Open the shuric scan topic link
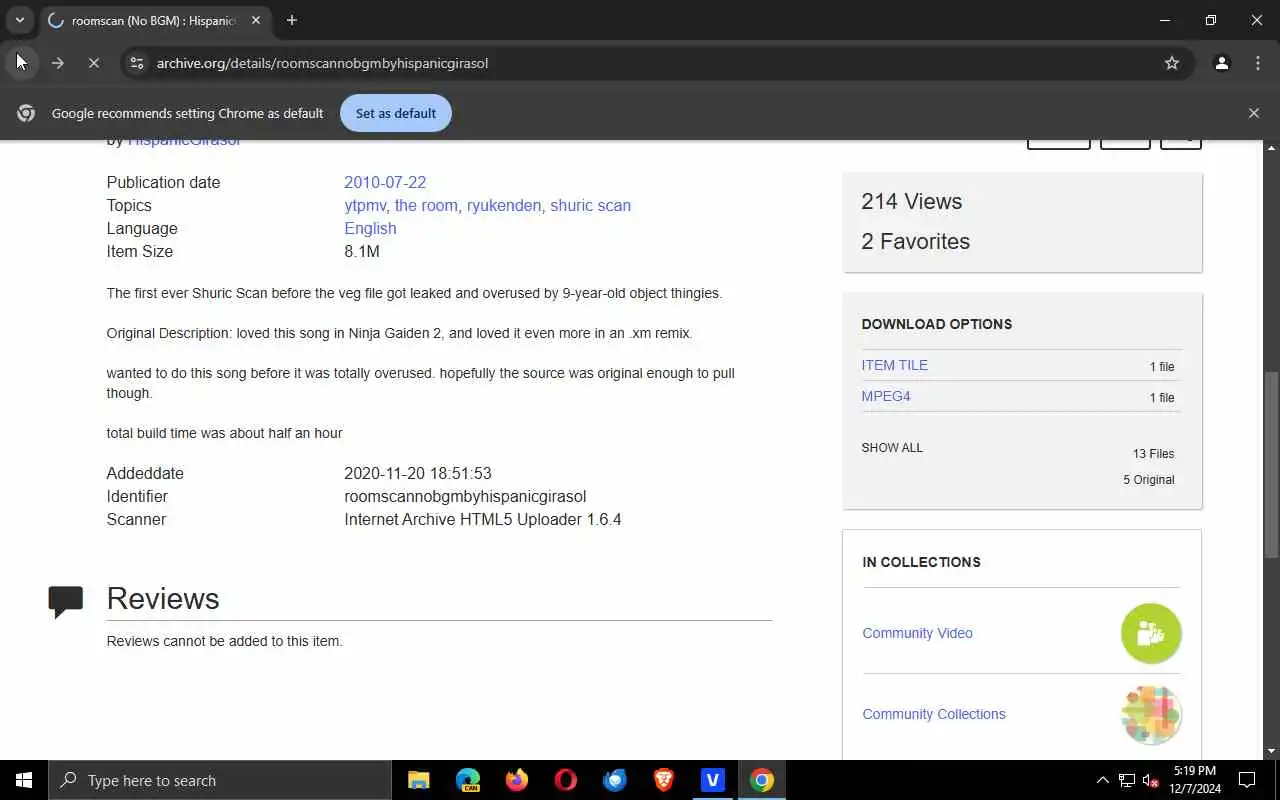This screenshot has width=1280, height=800. point(590,205)
